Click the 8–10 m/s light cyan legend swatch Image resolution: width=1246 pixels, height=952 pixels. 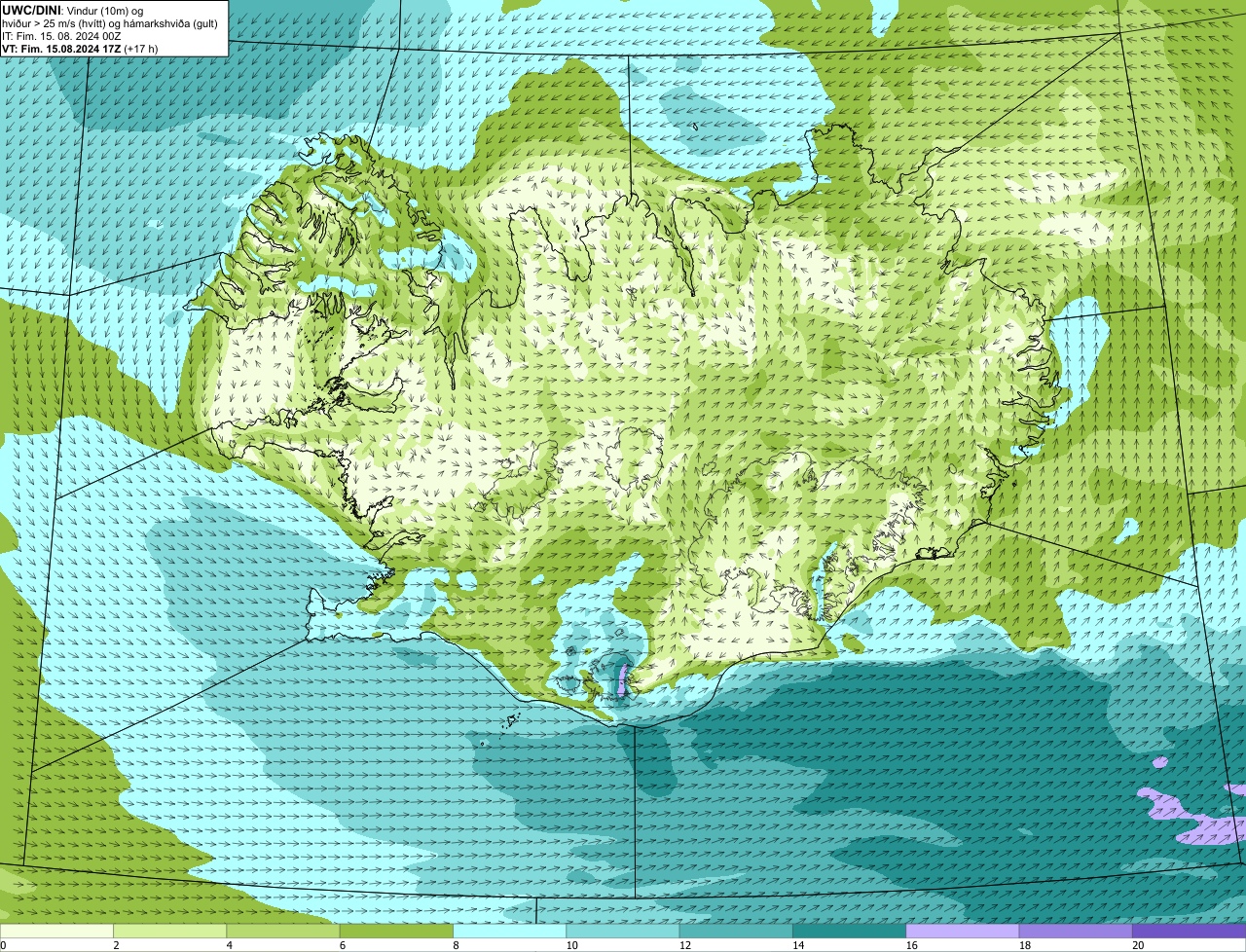510,932
